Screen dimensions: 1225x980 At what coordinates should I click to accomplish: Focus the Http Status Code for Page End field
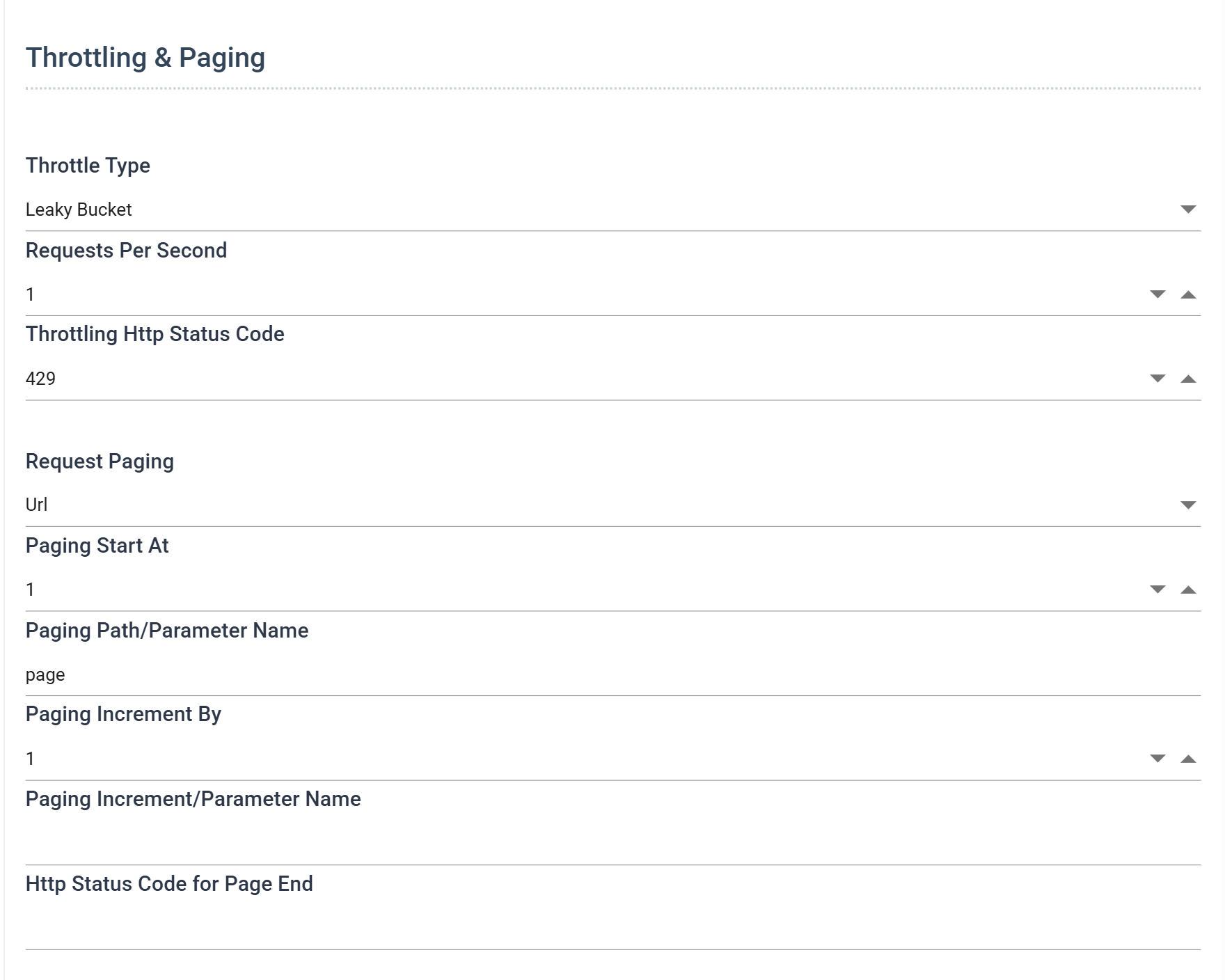[613, 928]
